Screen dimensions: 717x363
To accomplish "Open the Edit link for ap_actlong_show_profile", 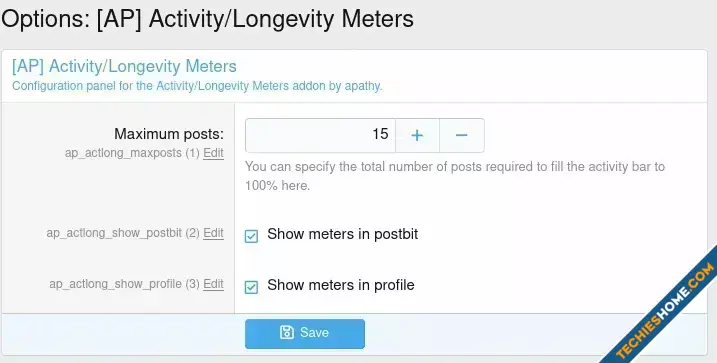I will (214, 284).
